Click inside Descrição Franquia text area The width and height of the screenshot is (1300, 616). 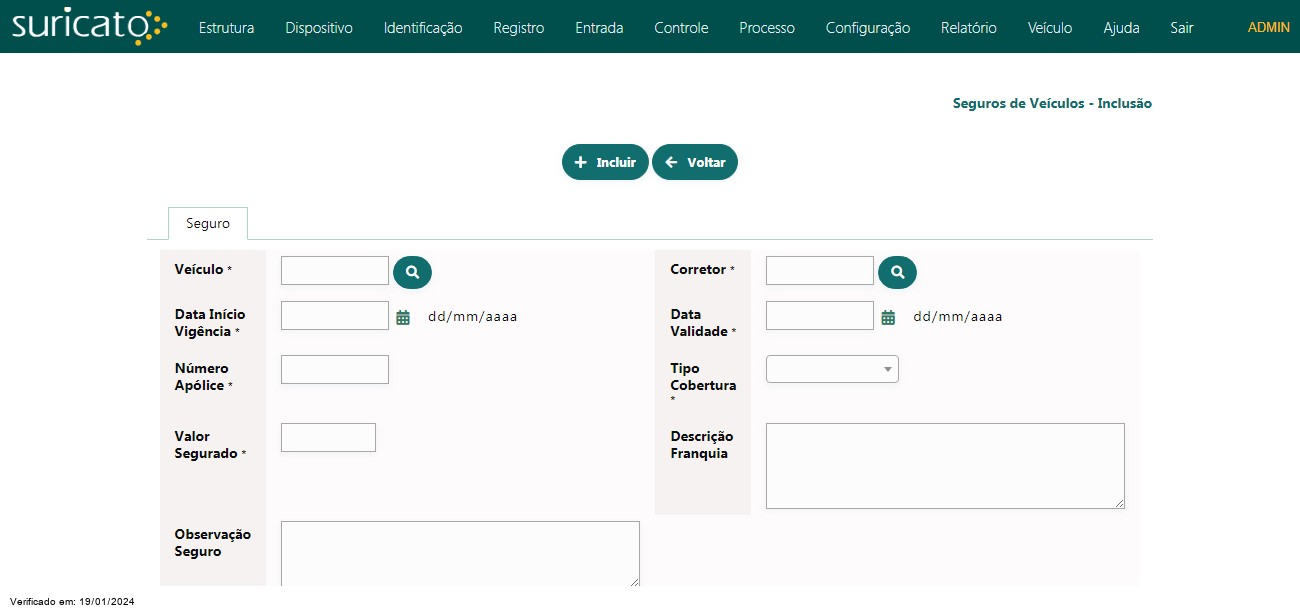944,466
